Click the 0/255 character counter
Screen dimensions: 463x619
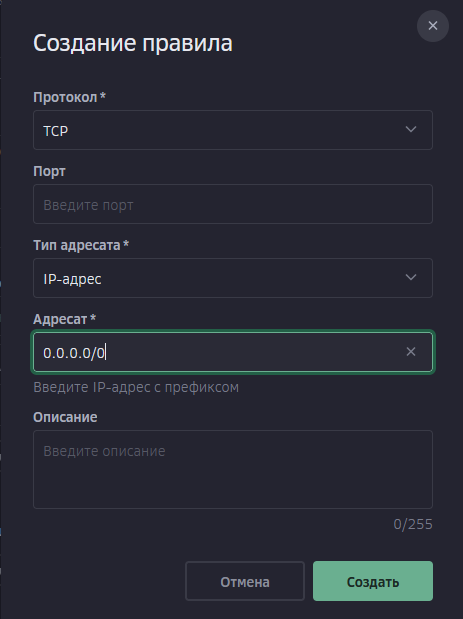coord(413,524)
